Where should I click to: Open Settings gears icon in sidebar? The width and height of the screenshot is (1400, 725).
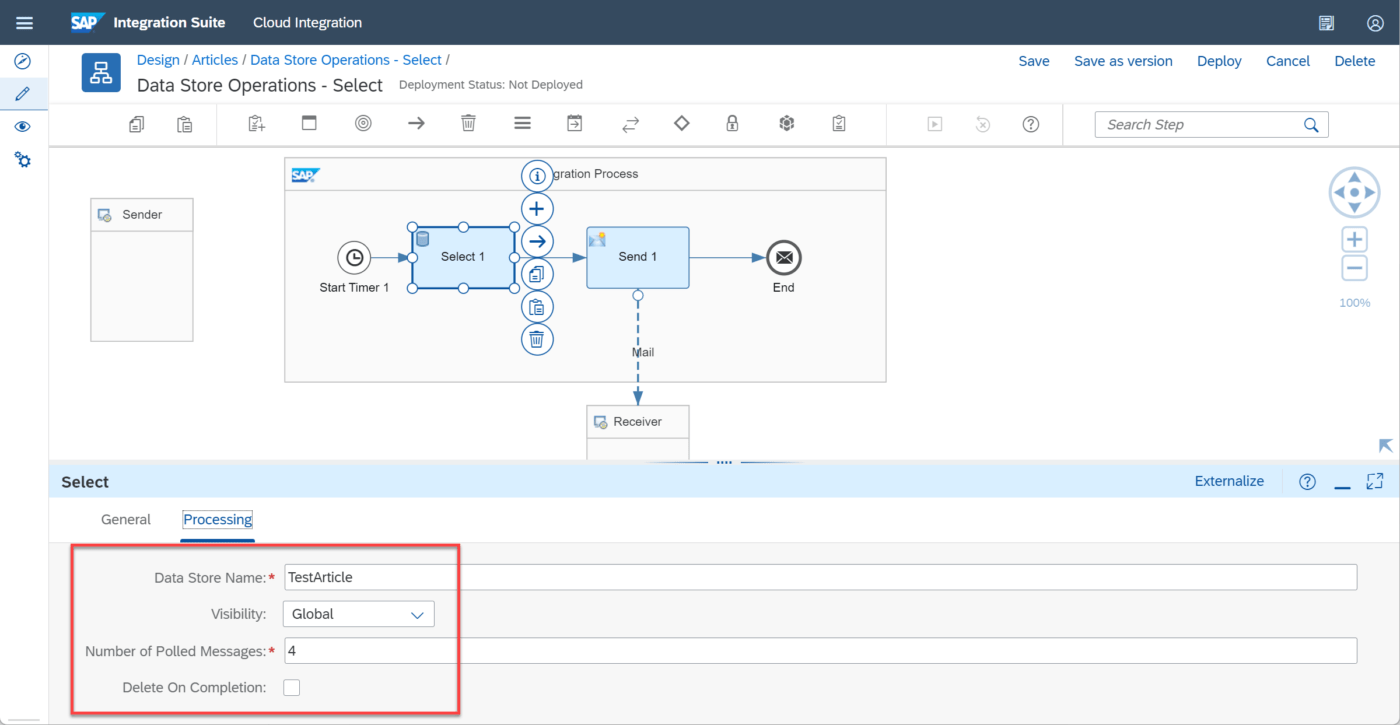click(22, 160)
